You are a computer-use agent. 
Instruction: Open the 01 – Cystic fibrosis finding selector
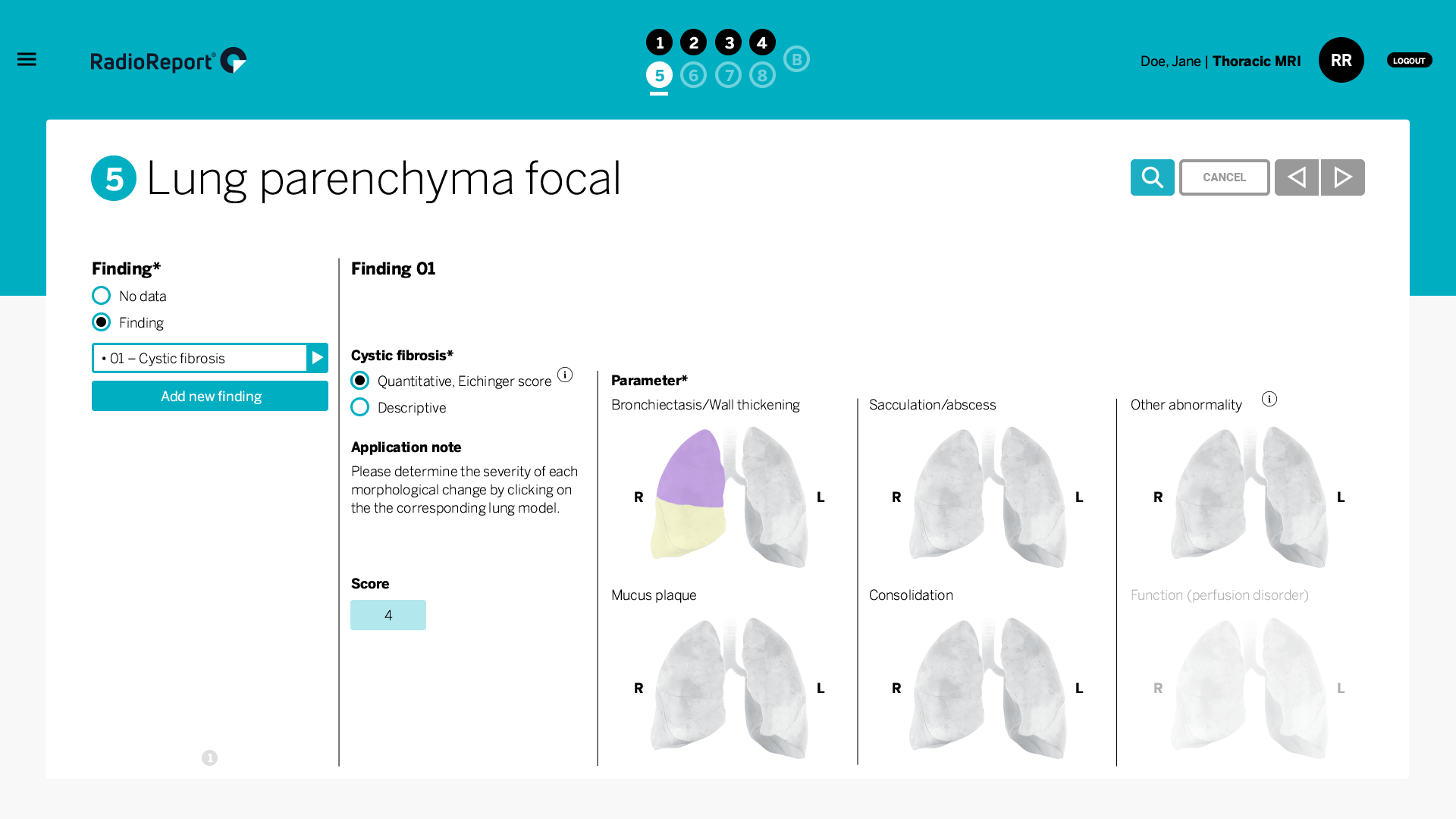coord(199,358)
